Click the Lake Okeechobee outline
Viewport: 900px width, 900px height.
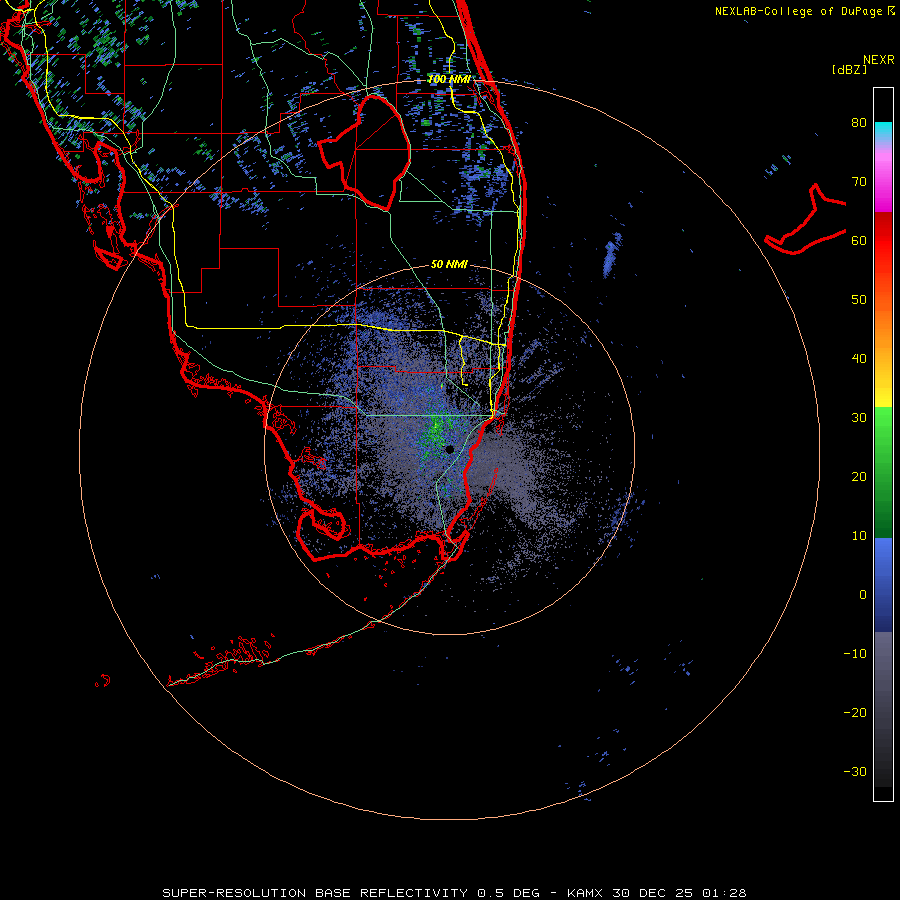click(365, 151)
